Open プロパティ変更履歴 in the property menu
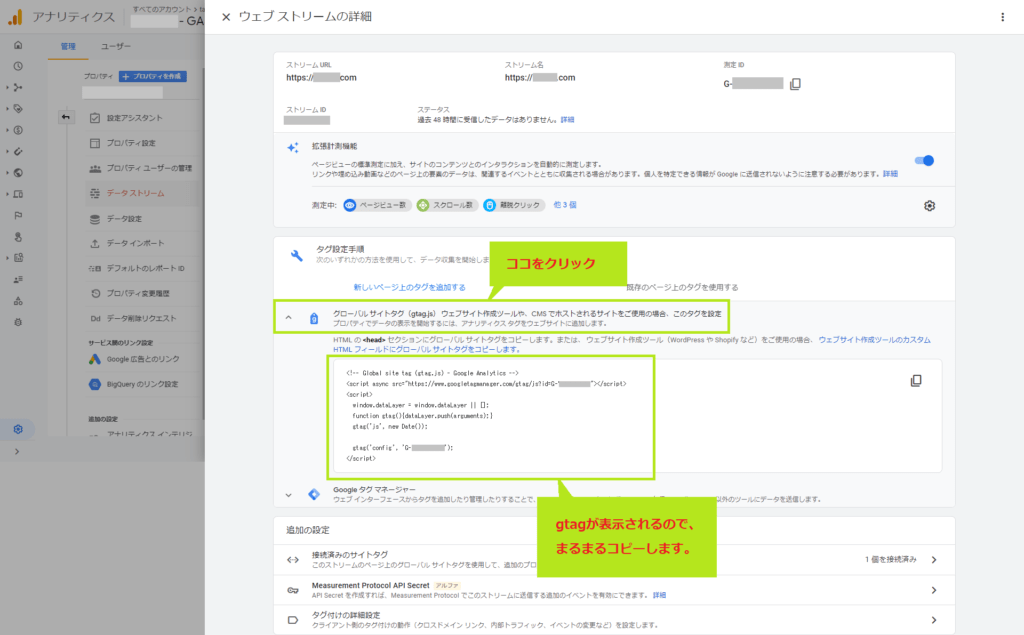The width and height of the screenshot is (1024, 635). point(138,293)
